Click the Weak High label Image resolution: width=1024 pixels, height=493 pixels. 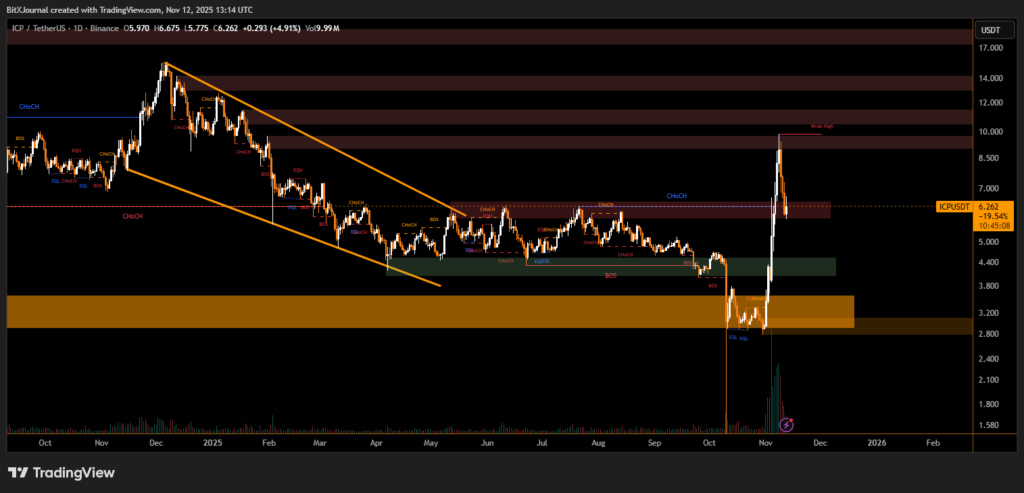[822, 128]
